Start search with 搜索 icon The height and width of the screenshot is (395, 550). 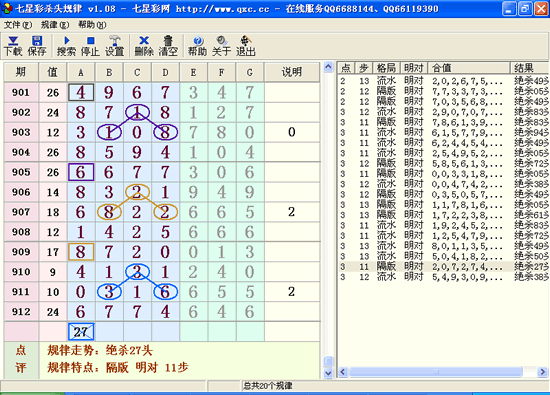pyautogui.click(x=66, y=46)
